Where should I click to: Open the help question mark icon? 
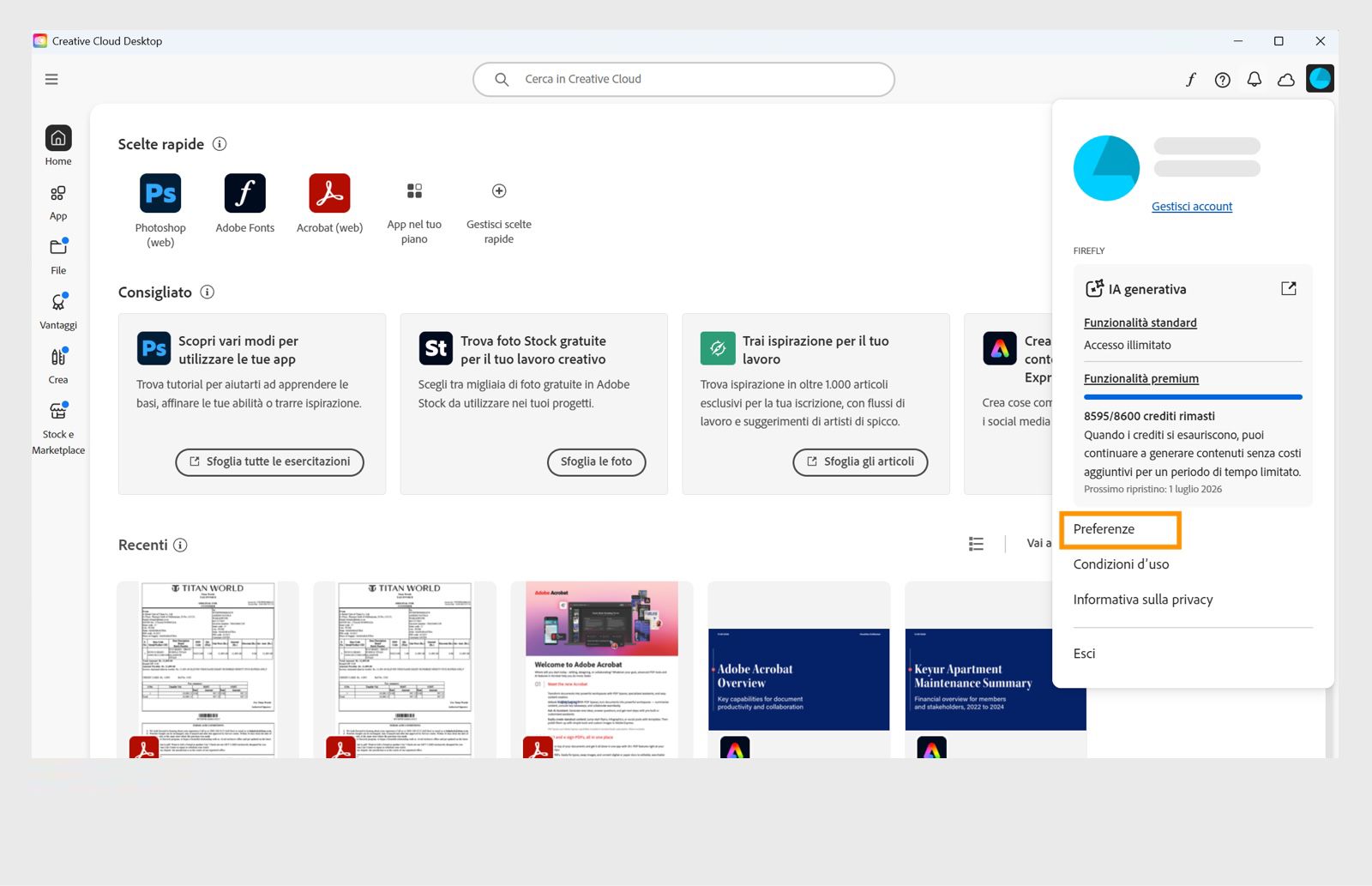(1223, 80)
